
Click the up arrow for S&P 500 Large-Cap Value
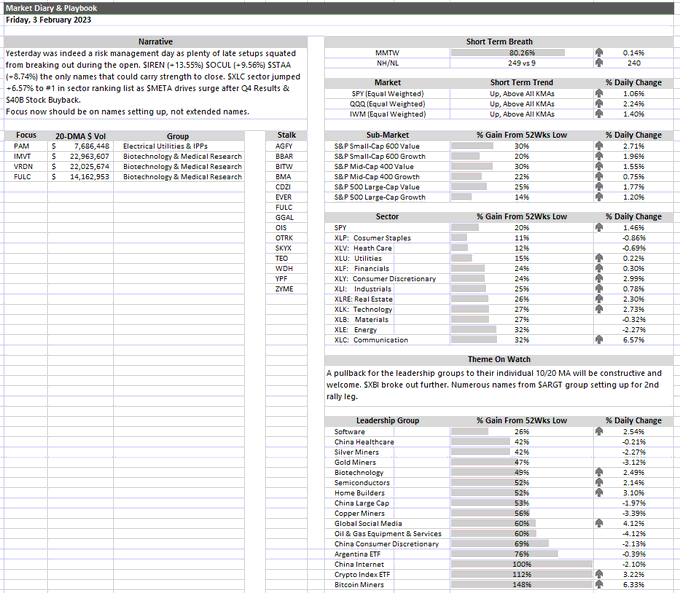pyautogui.click(x=599, y=187)
